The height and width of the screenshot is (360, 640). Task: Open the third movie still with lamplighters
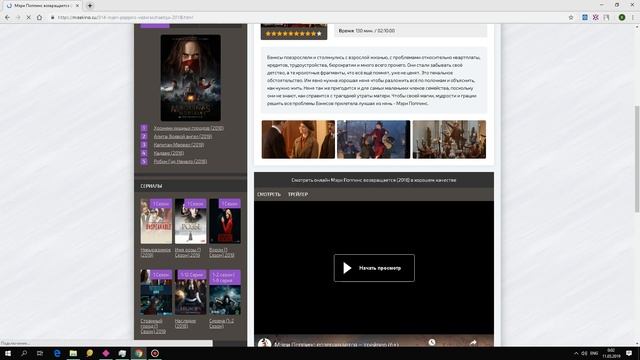449,139
